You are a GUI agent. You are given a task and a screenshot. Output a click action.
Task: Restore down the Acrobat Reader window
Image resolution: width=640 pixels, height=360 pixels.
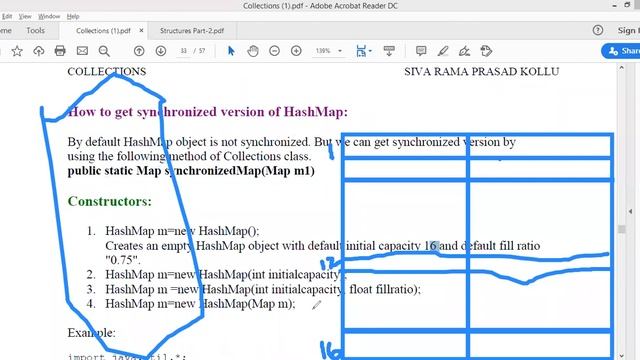point(627,5)
